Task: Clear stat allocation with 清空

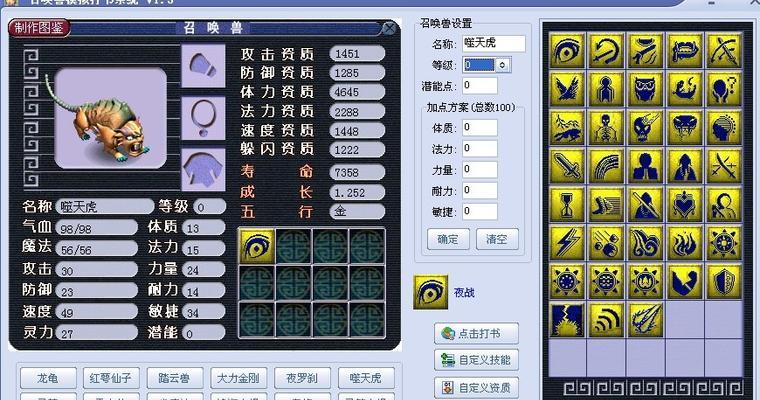Action: point(497,239)
